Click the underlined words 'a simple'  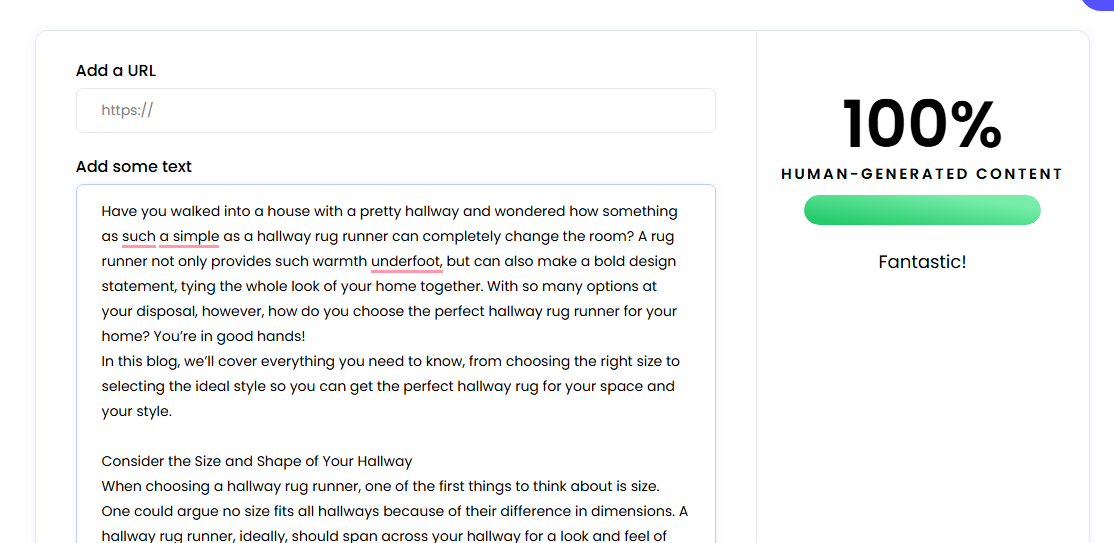[x=189, y=237]
